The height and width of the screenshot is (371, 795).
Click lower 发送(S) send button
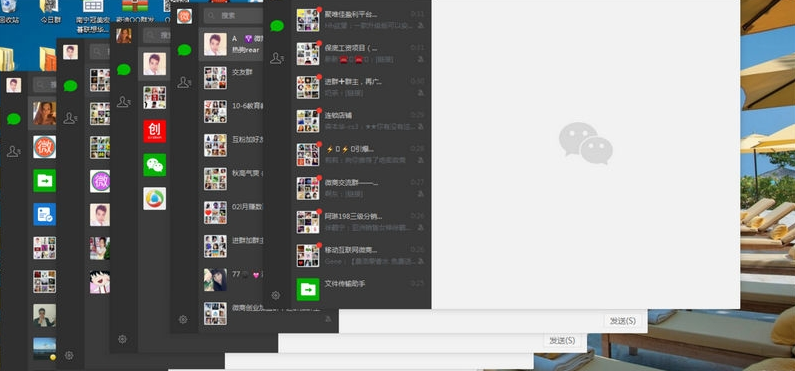click(562, 340)
